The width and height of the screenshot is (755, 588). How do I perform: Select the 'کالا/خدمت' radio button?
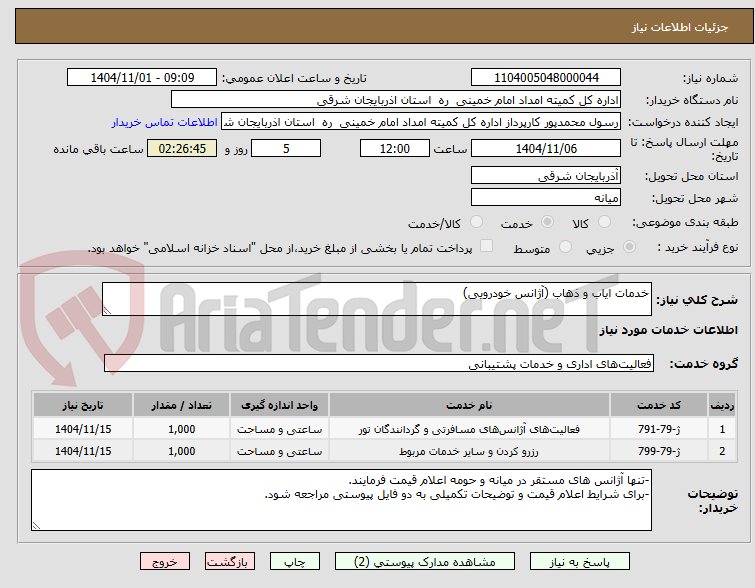coord(476,222)
